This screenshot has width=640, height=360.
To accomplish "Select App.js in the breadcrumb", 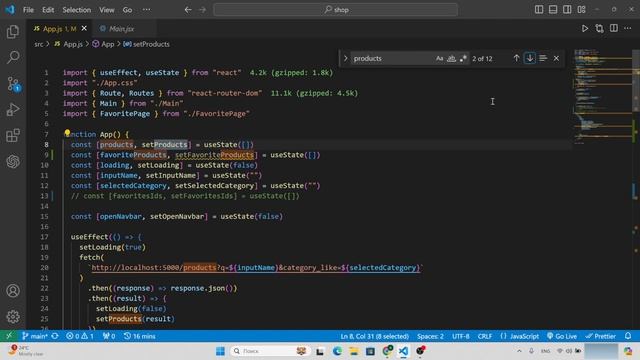I will [x=69, y=44].
